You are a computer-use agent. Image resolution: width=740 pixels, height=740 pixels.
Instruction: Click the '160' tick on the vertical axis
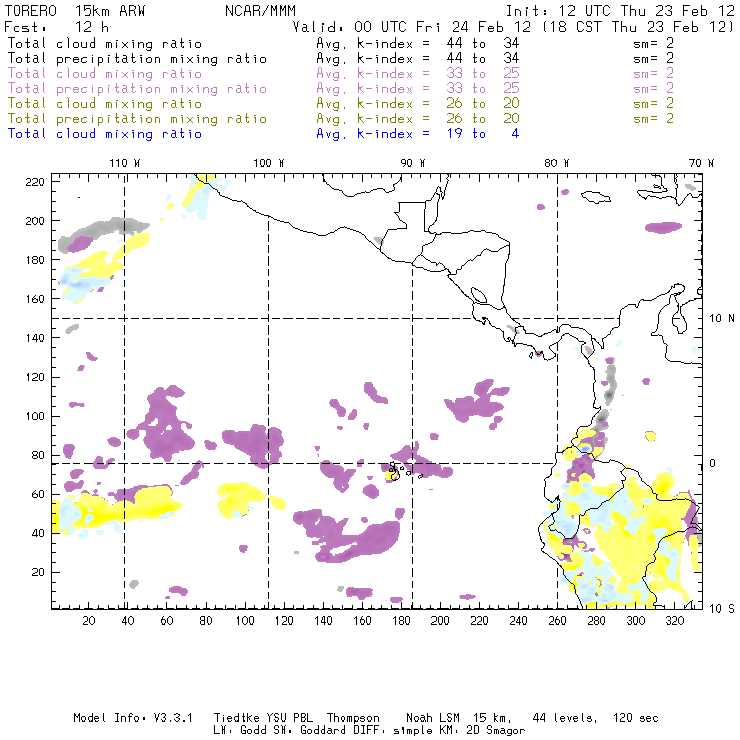(35, 299)
